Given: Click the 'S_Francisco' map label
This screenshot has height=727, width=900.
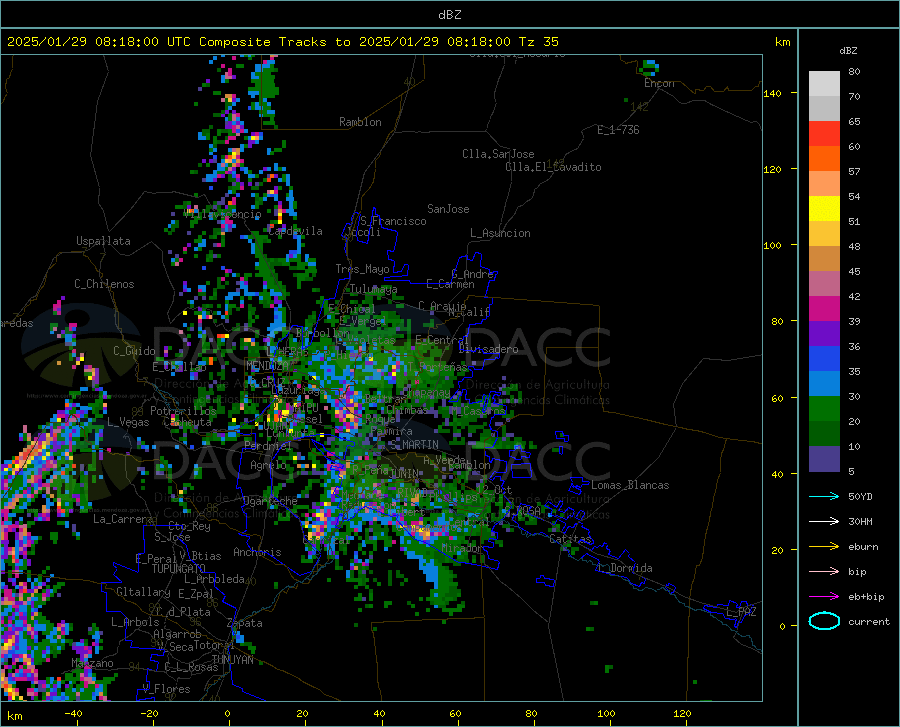Looking at the screenshot, I should [x=393, y=221].
